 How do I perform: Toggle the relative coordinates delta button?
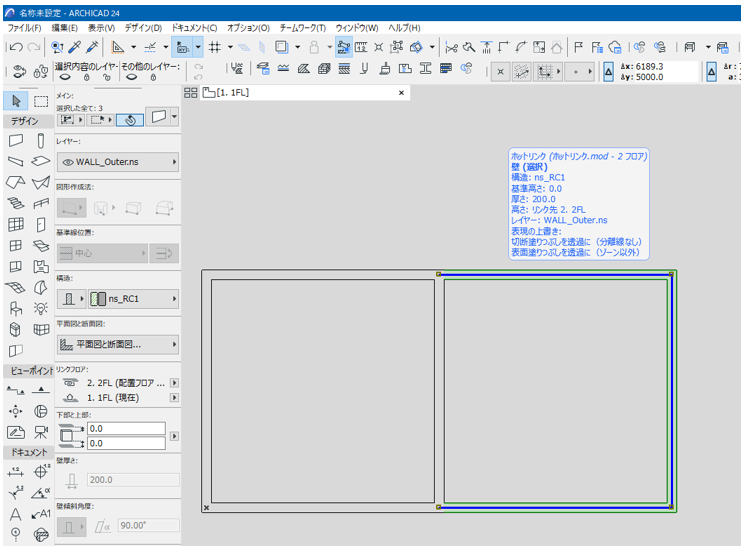pos(609,72)
